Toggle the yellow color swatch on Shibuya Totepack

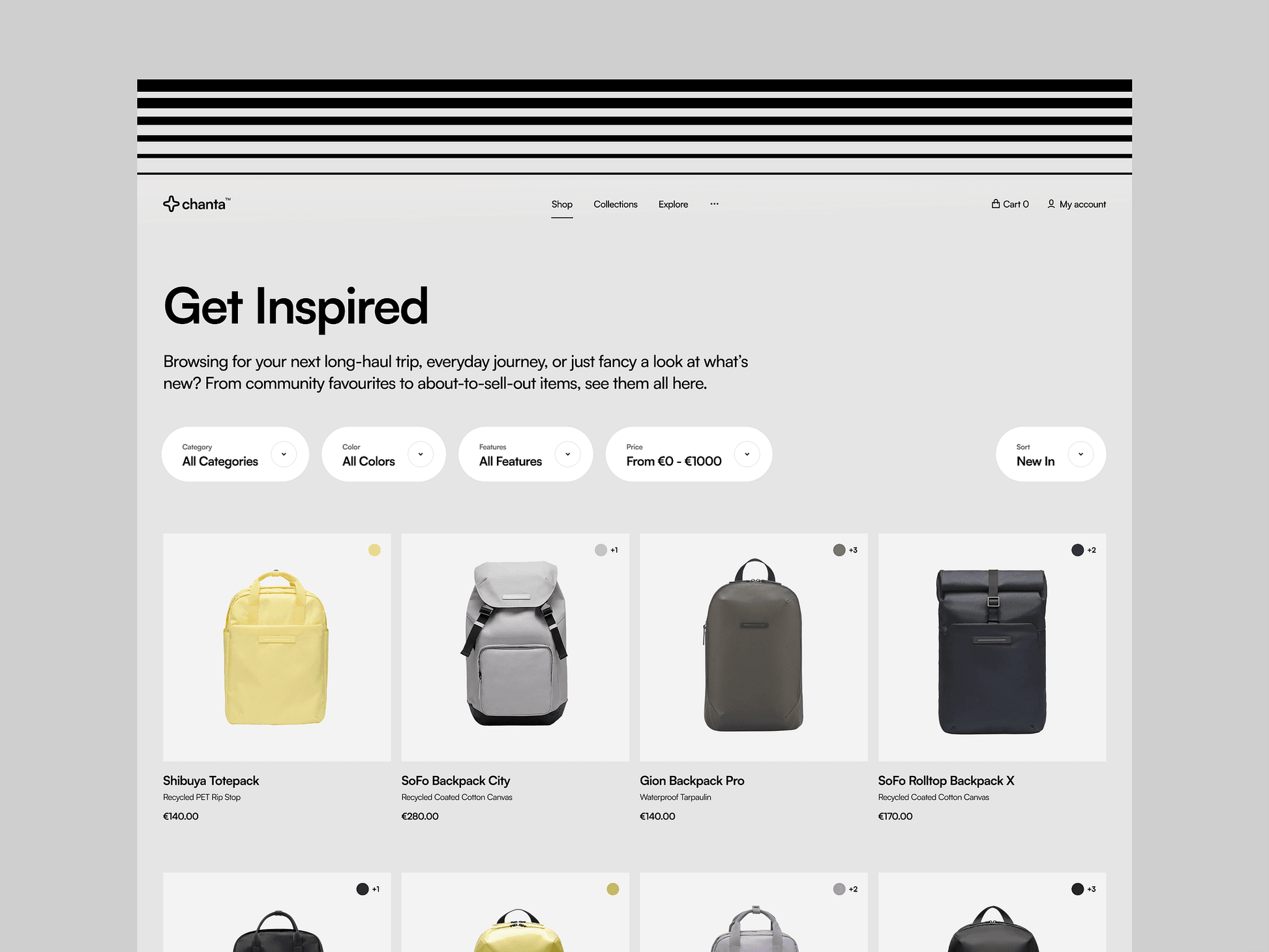(x=373, y=551)
